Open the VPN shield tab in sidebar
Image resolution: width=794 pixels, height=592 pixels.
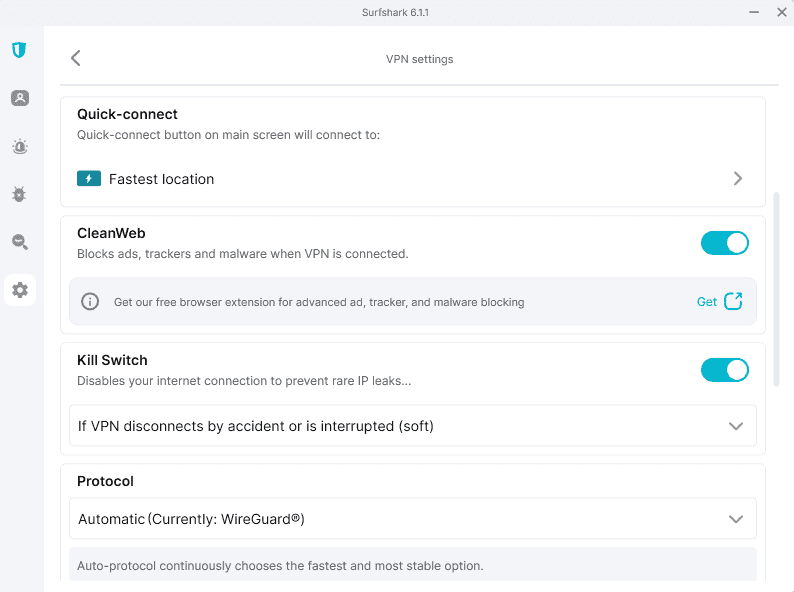pos(19,50)
